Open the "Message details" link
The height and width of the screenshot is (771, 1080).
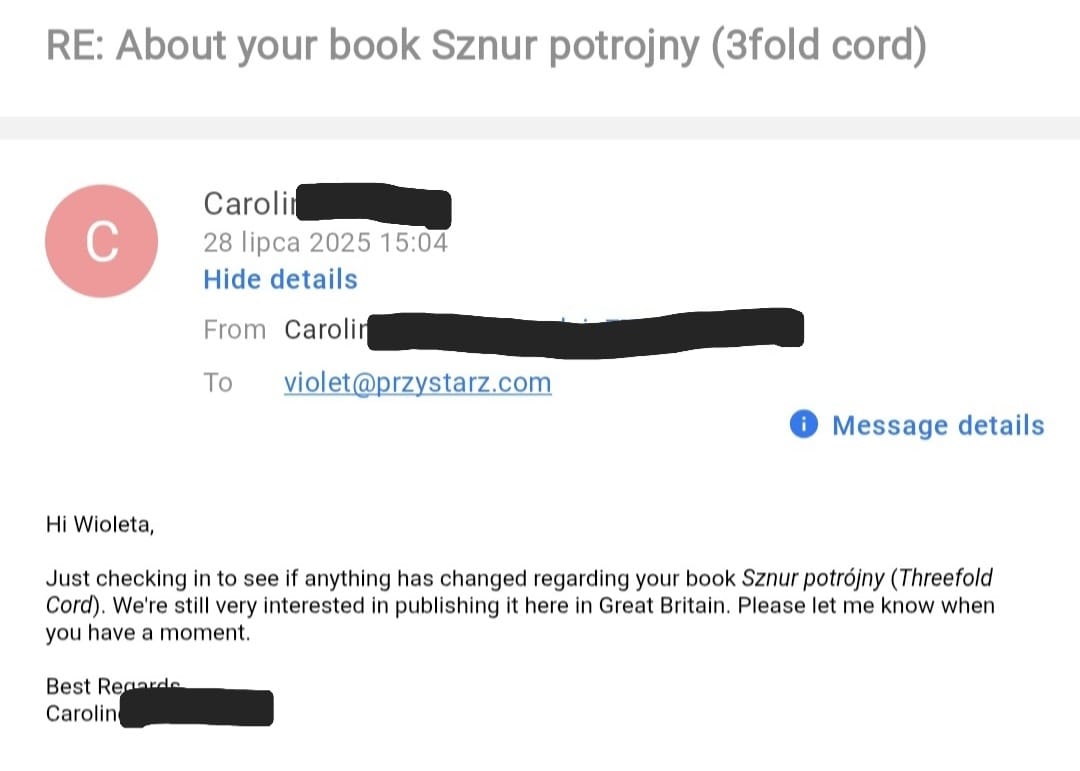(x=937, y=425)
